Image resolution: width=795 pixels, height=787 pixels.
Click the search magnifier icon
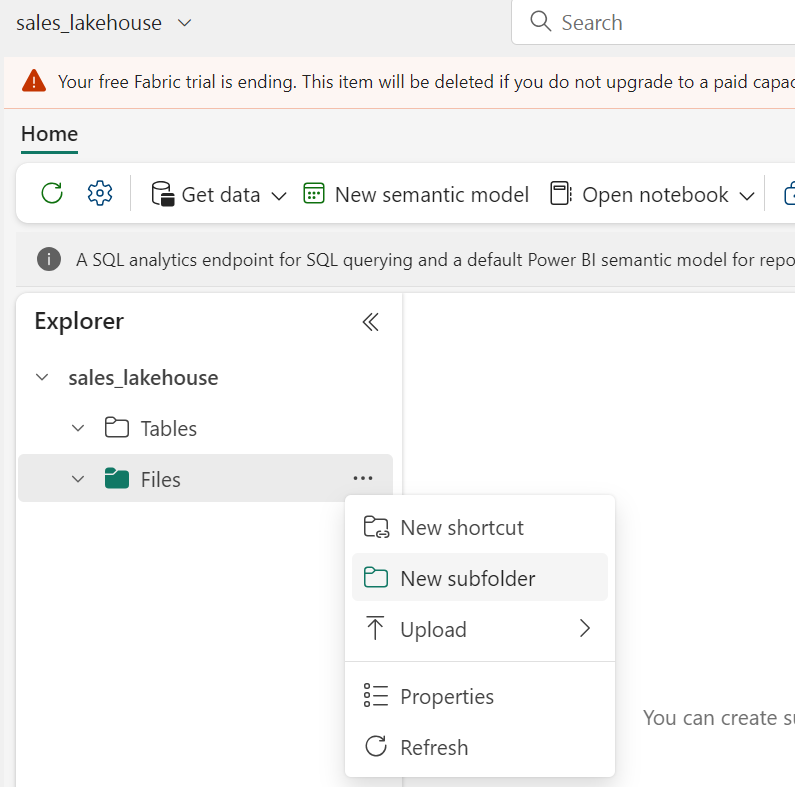point(540,22)
